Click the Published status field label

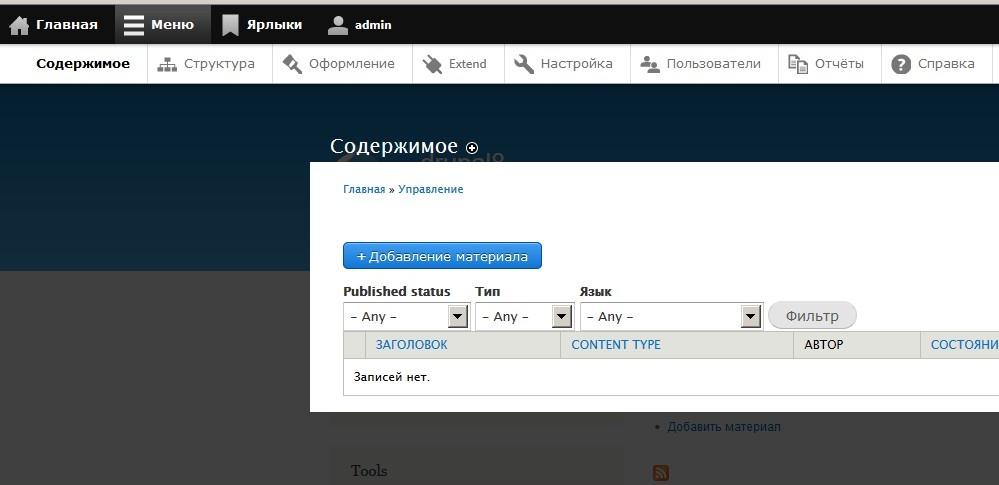click(x=397, y=291)
